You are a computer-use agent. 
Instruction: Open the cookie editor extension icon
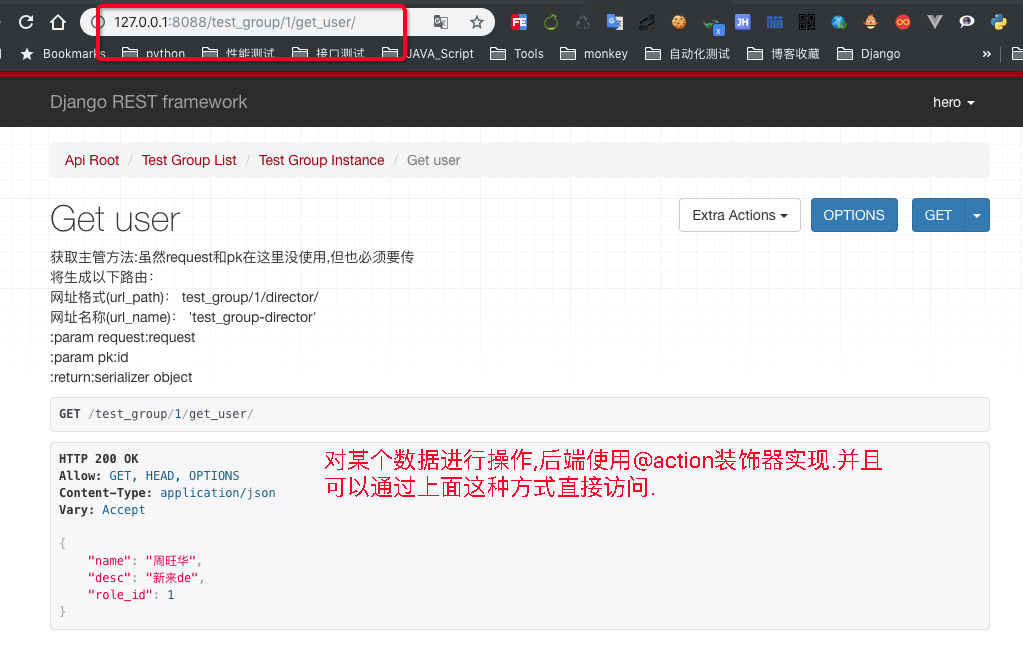point(679,22)
